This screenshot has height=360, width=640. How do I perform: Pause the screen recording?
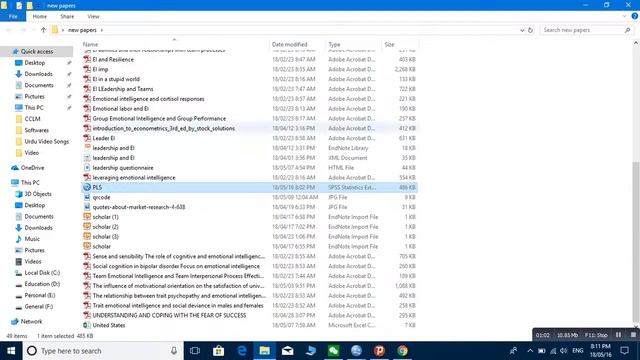click(618, 335)
